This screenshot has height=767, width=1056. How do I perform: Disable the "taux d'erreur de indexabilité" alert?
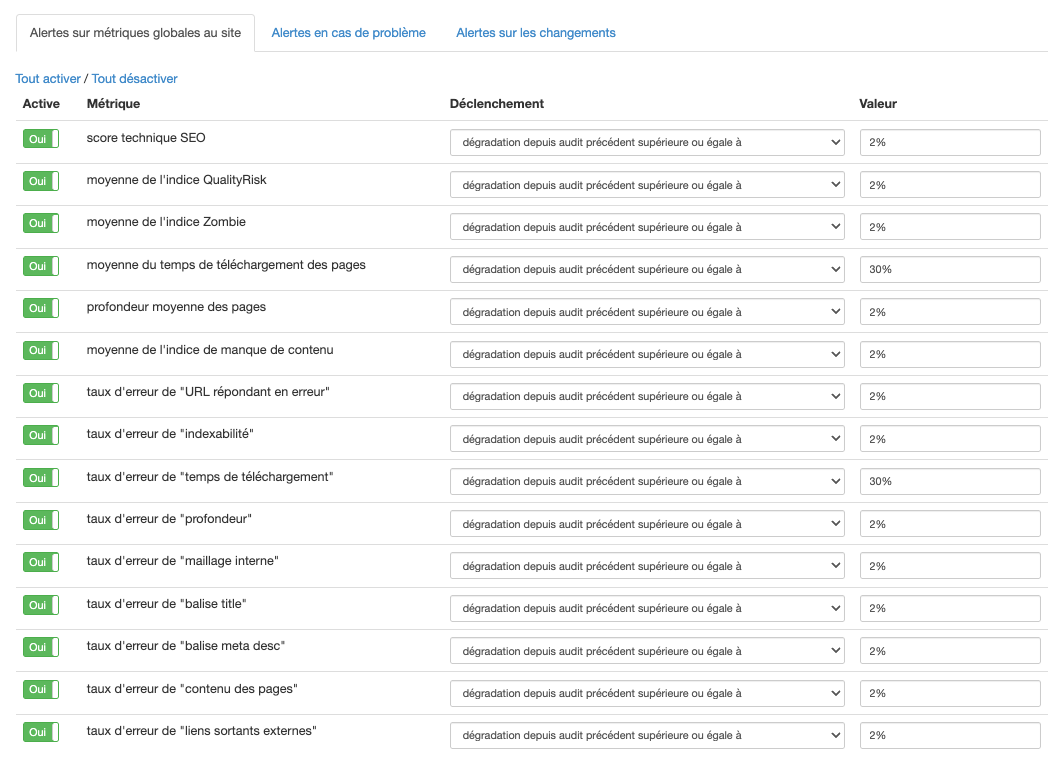(40, 435)
